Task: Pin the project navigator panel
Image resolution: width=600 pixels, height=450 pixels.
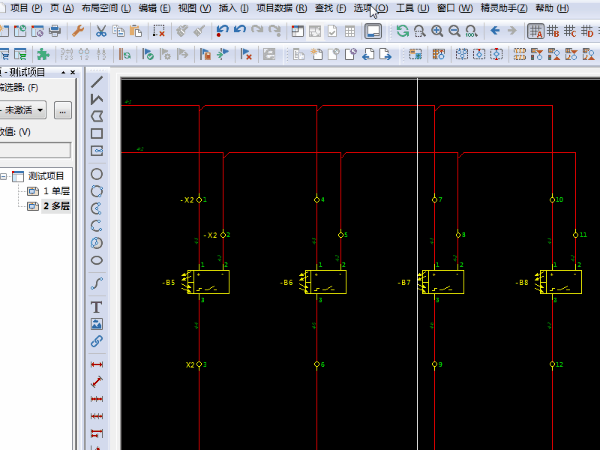Action: tap(62, 72)
